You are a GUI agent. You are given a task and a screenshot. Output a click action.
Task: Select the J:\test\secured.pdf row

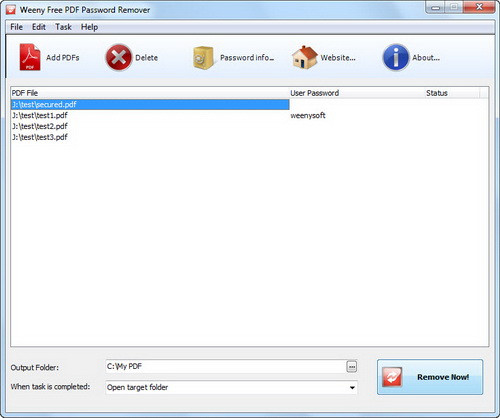coord(150,104)
